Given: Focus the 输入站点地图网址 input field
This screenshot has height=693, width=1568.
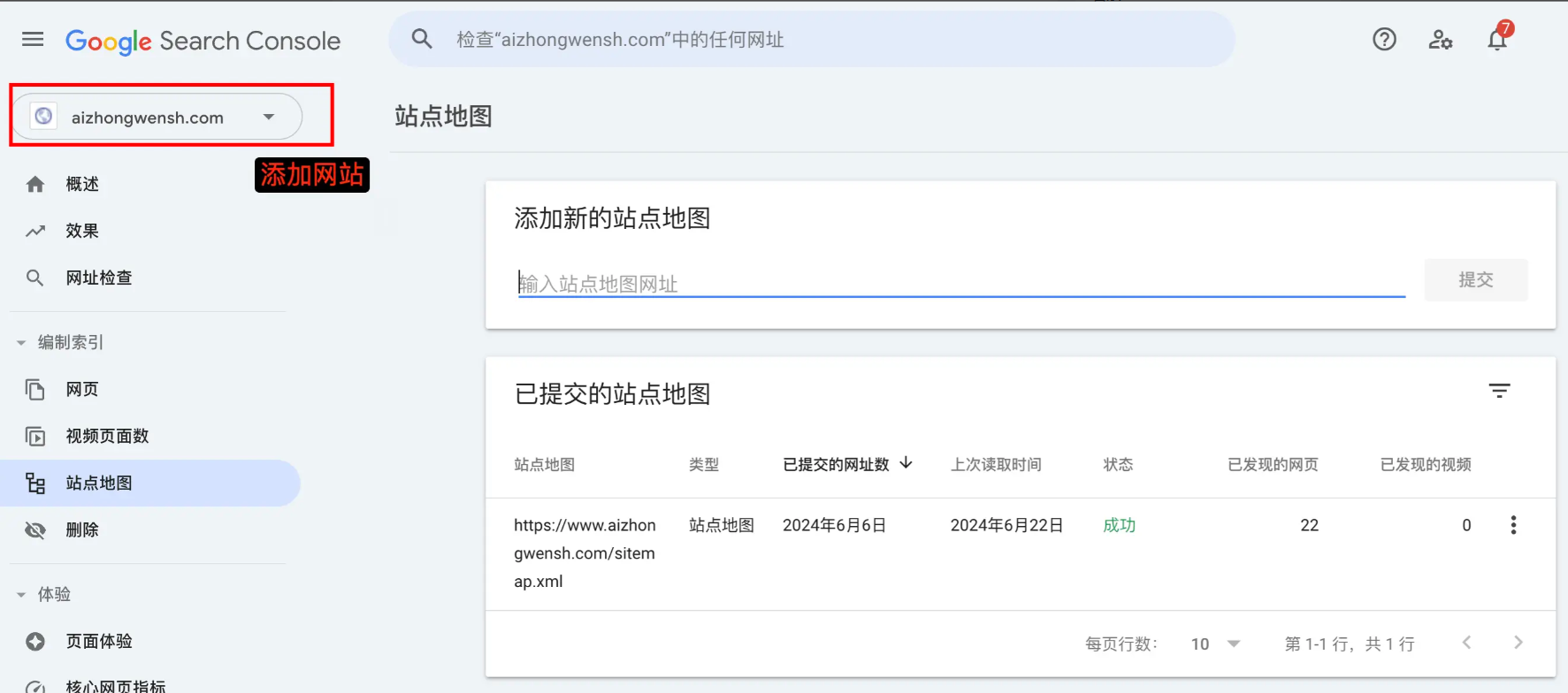Looking at the screenshot, I should 961,283.
